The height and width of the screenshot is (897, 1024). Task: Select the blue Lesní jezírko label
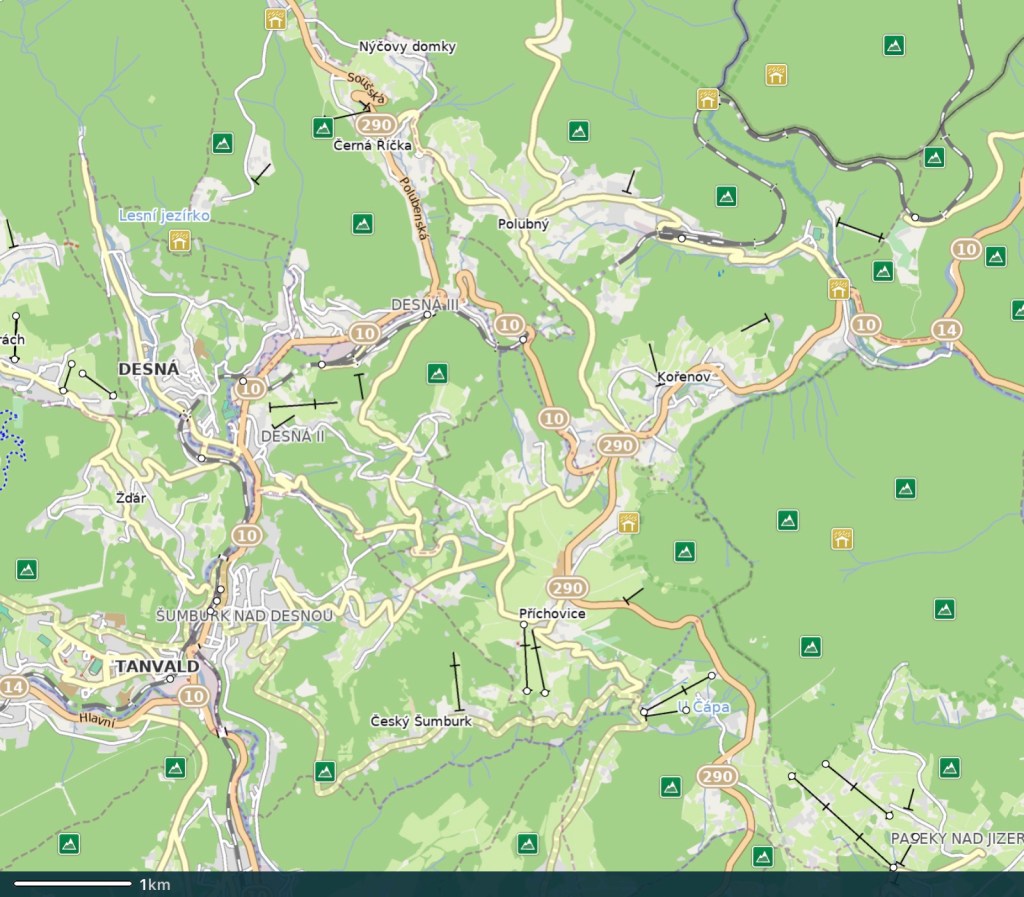[x=164, y=215]
